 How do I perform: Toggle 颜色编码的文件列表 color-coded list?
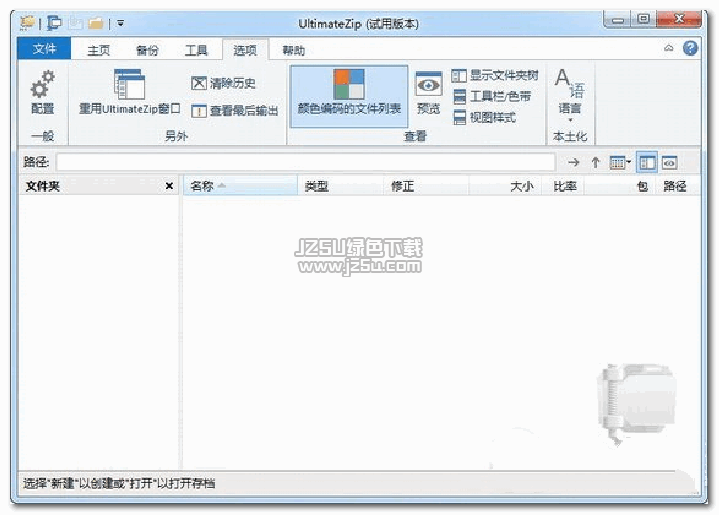pyautogui.click(x=349, y=96)
